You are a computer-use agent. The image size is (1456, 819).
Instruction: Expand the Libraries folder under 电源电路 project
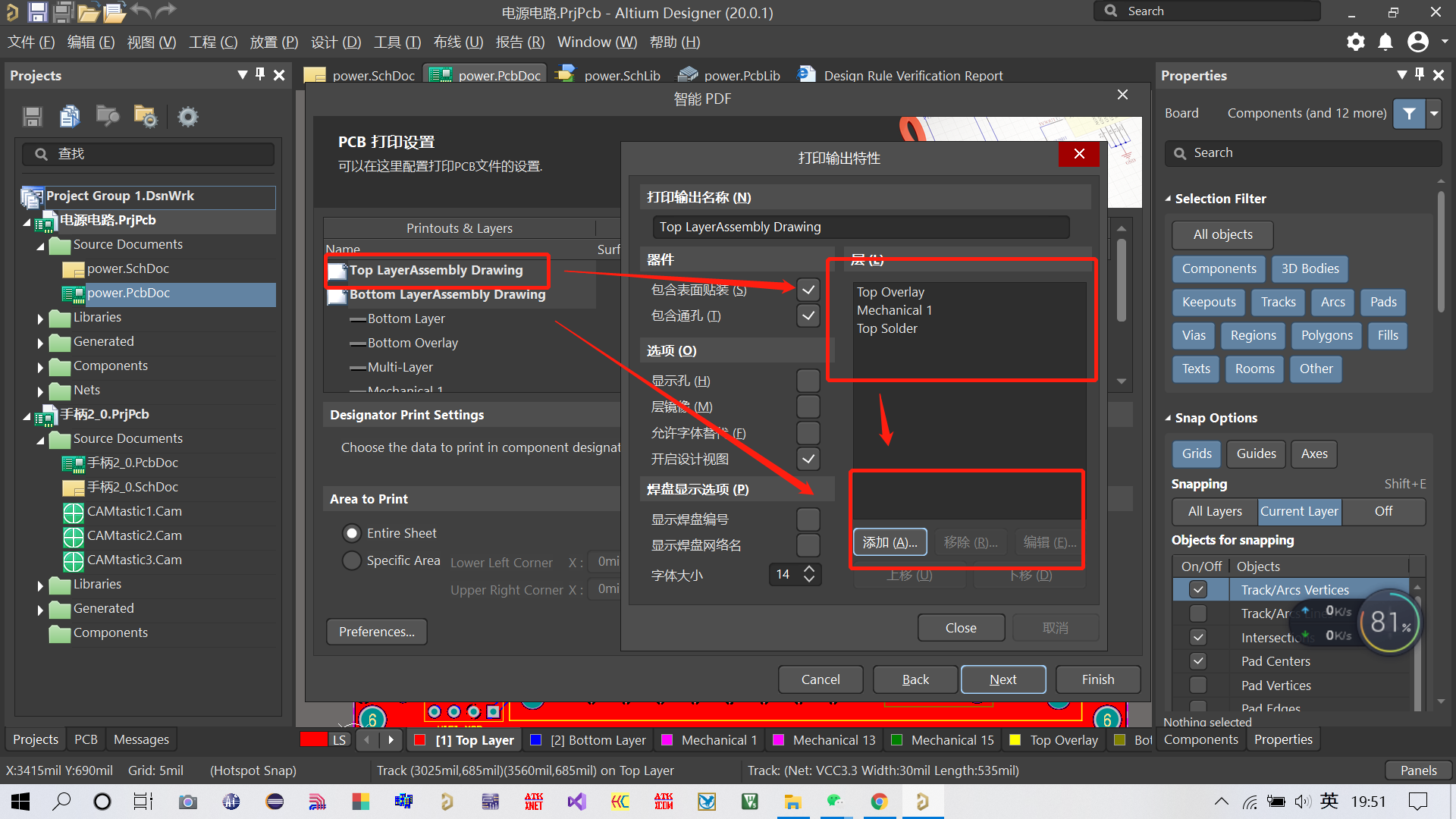(40, 318)
